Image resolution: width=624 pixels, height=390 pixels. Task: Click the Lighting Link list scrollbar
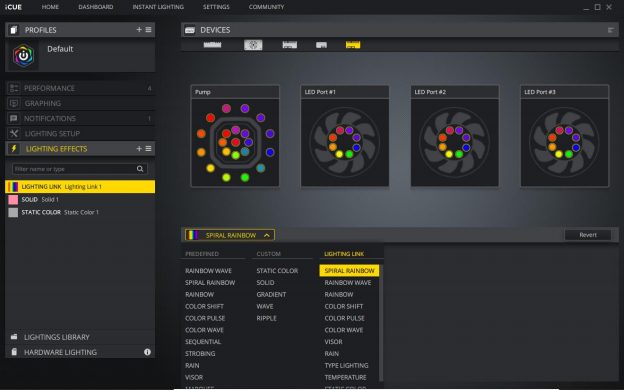click(381, 322)
